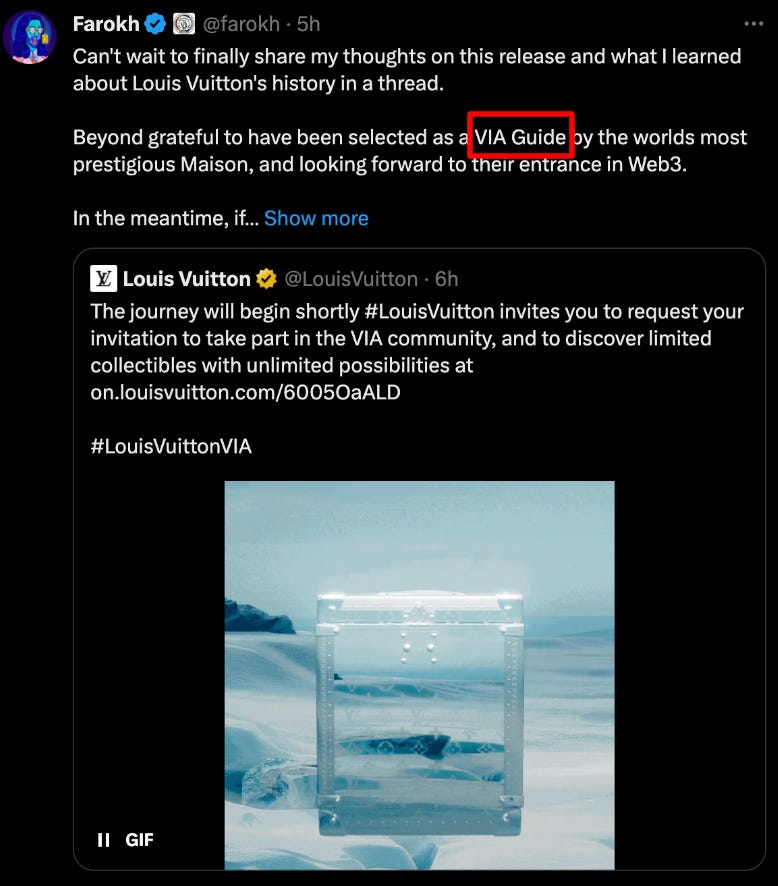Click Louis Vuitton's gold verified badge
The image size is (778, 886).
267,279
